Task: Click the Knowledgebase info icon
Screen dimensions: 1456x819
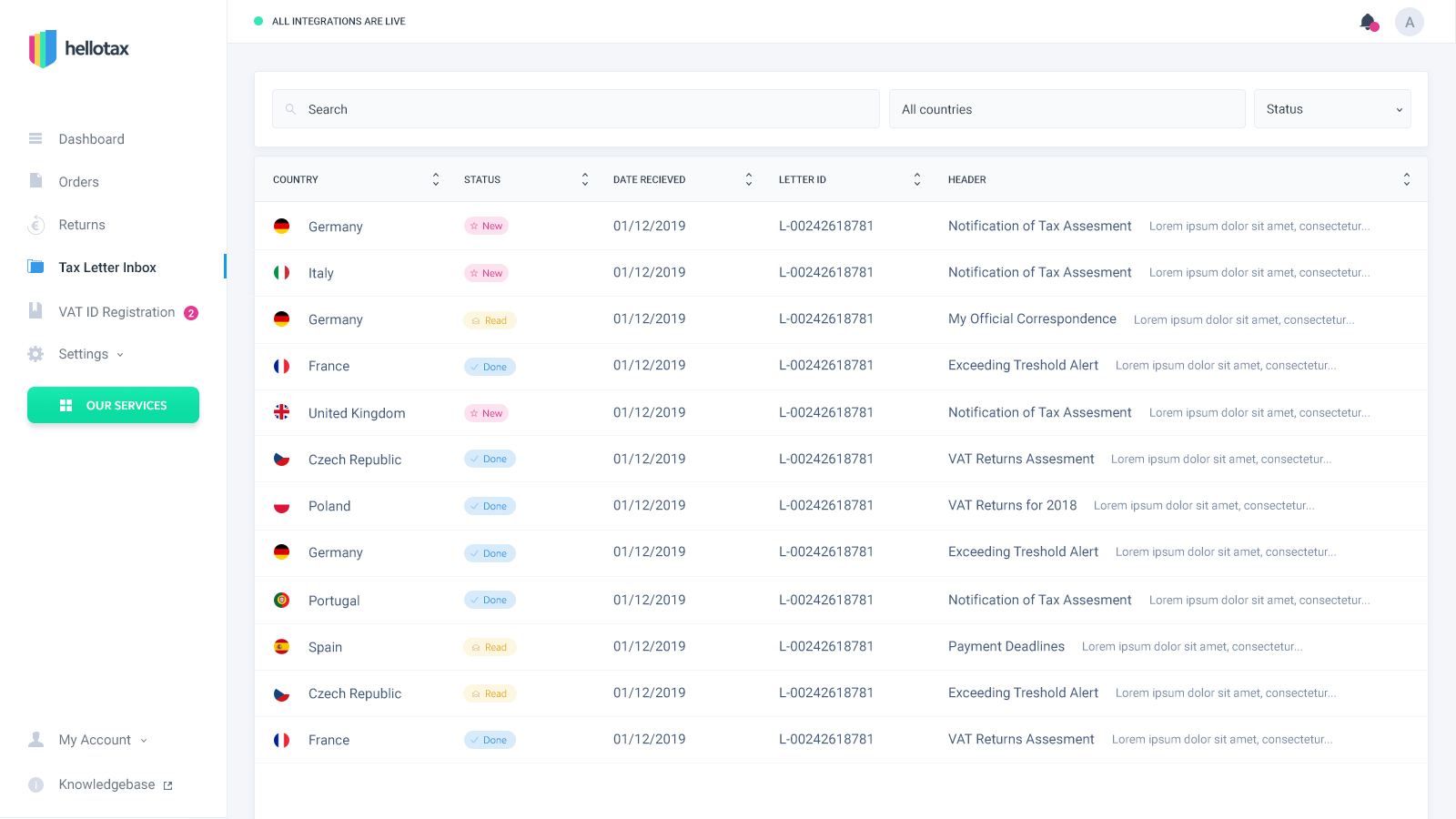Action: pos(35,784)
